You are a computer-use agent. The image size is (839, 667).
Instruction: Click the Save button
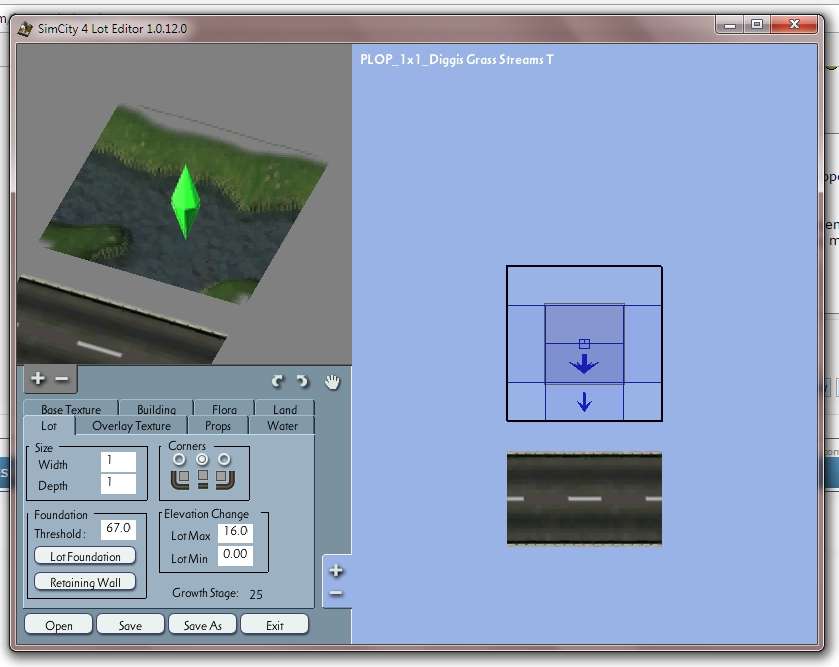tap(130, 625)
